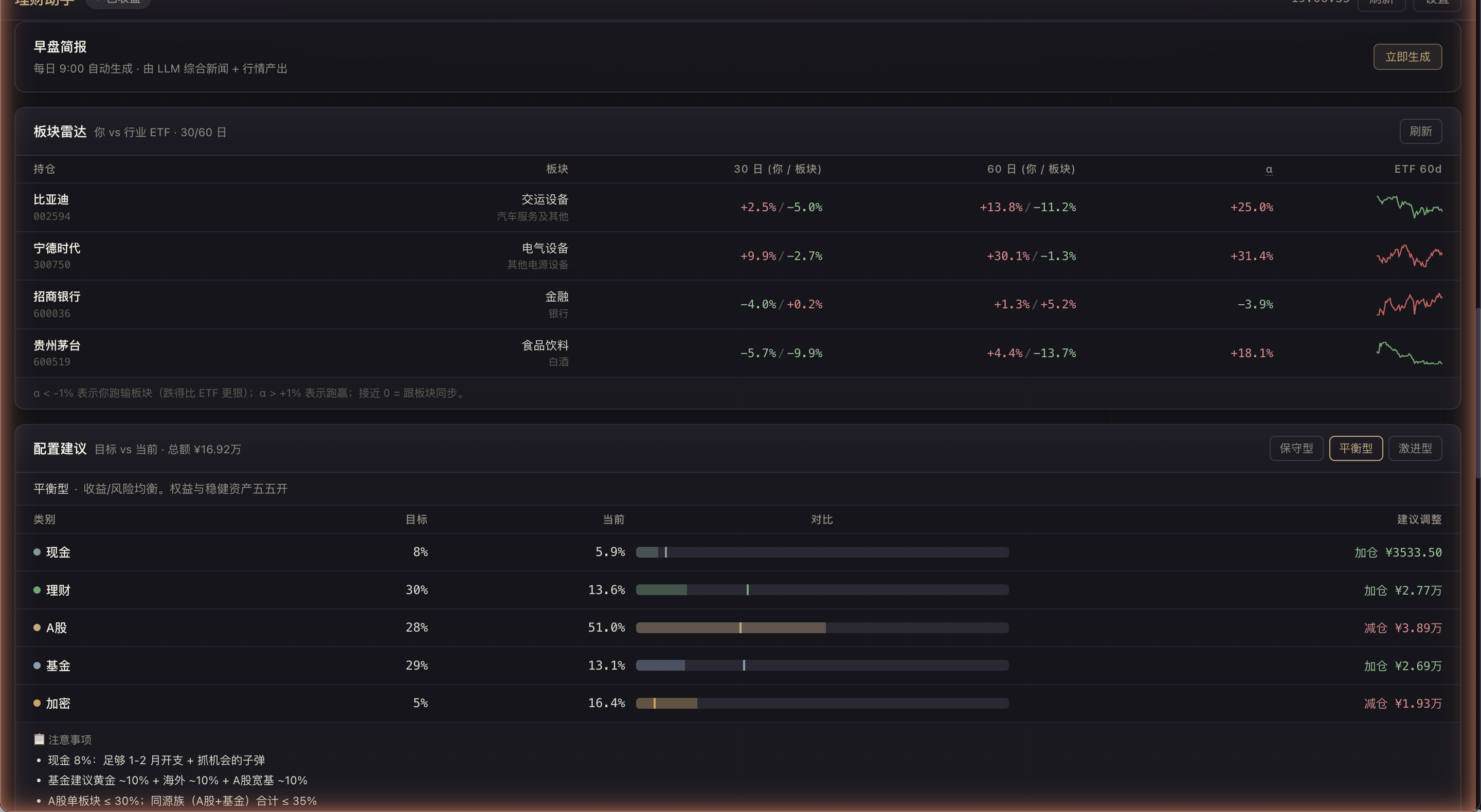
Task: Click 招商银行's 30-day value -4.0% / +0.2%
Action: (x=781, y=305)
